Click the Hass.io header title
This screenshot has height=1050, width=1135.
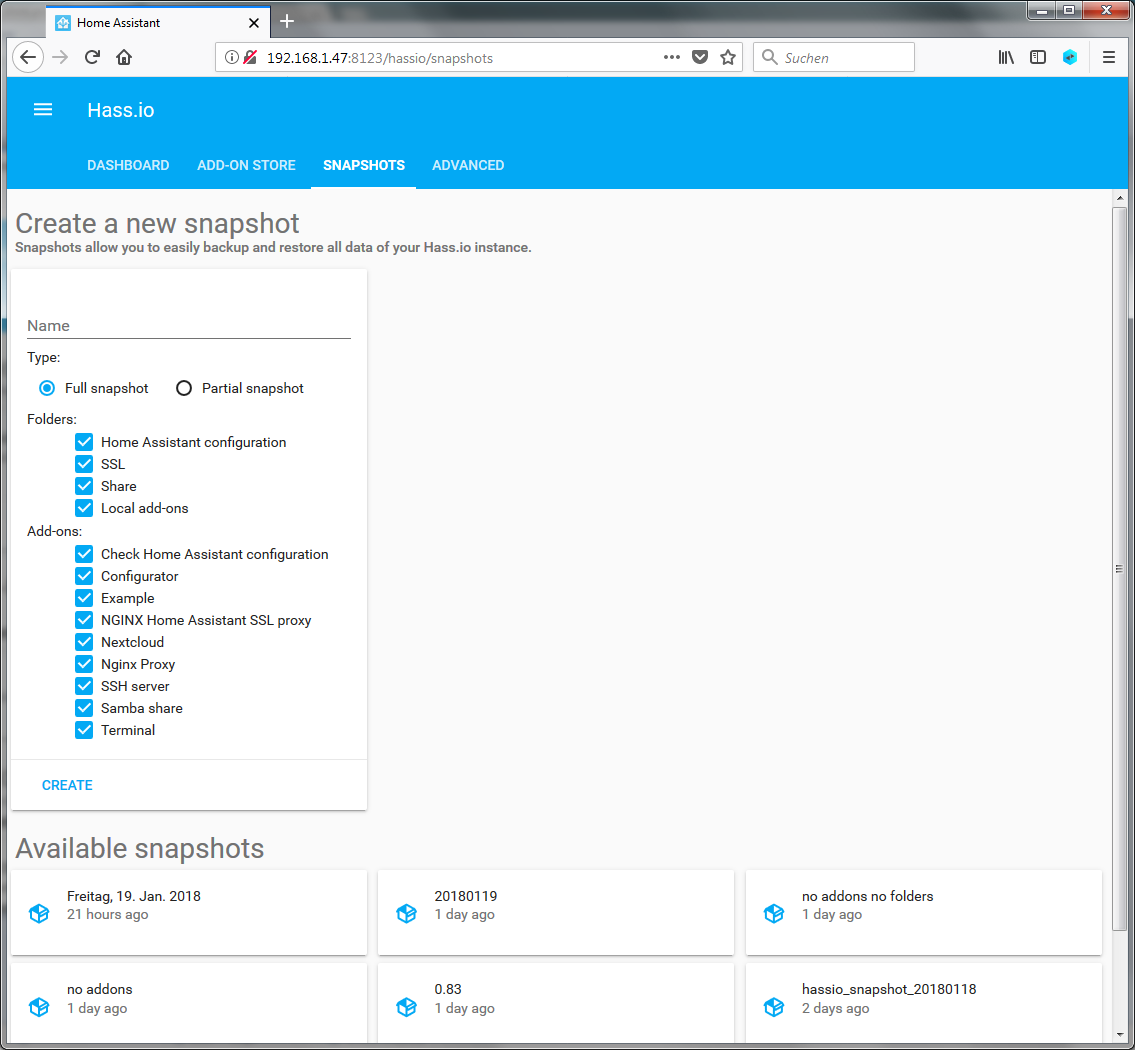121,110
